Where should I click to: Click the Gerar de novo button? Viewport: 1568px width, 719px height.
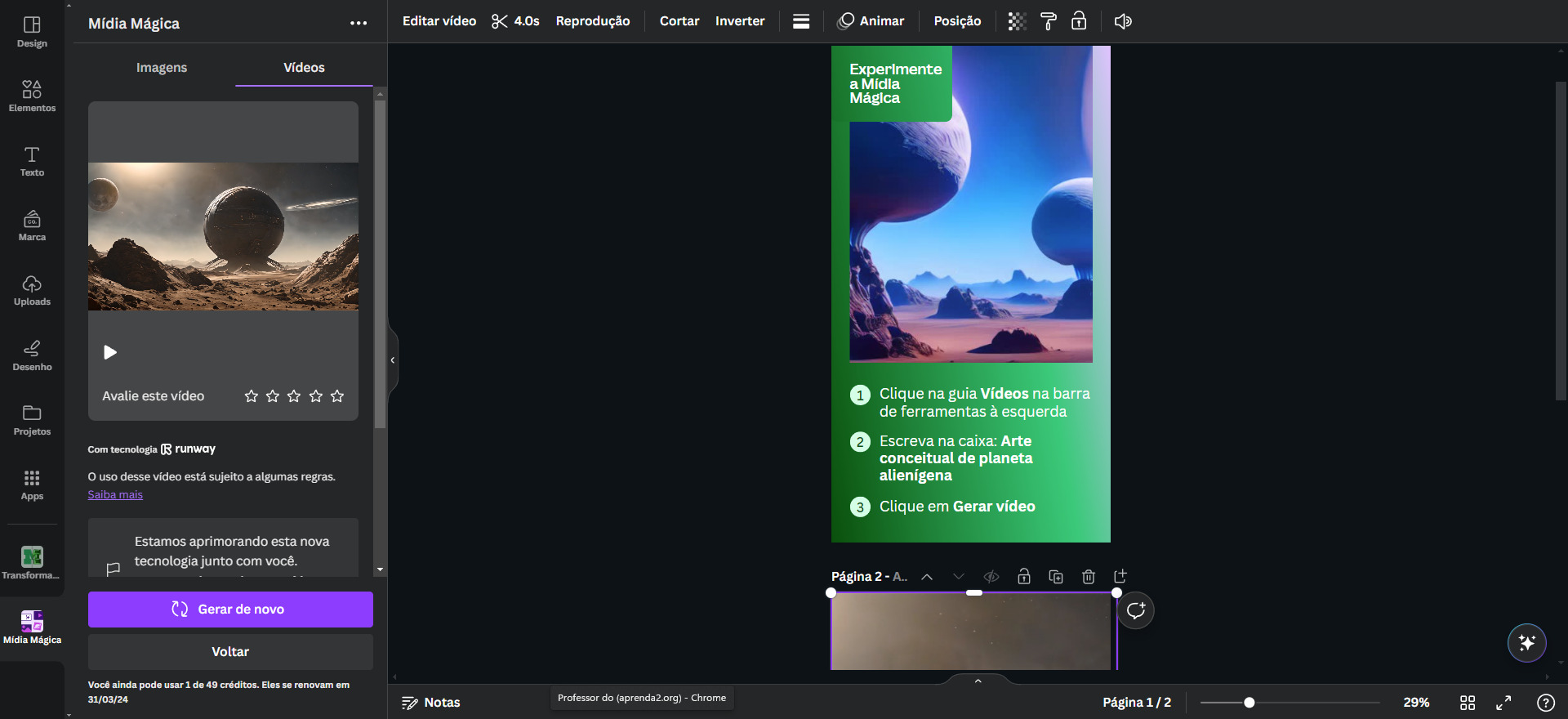pyautogui.click(x=230, y=610)
